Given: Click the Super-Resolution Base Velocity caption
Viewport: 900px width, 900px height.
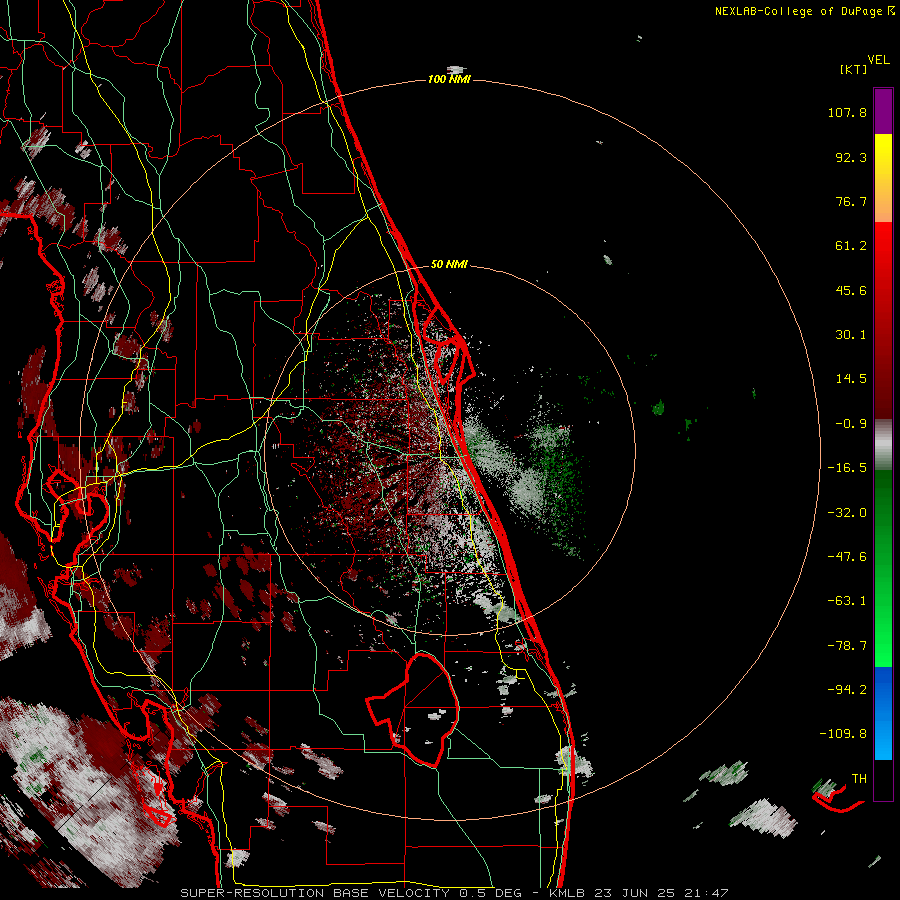Looking at the screenshot, I should pyautogui.click(x=454, y=893).
